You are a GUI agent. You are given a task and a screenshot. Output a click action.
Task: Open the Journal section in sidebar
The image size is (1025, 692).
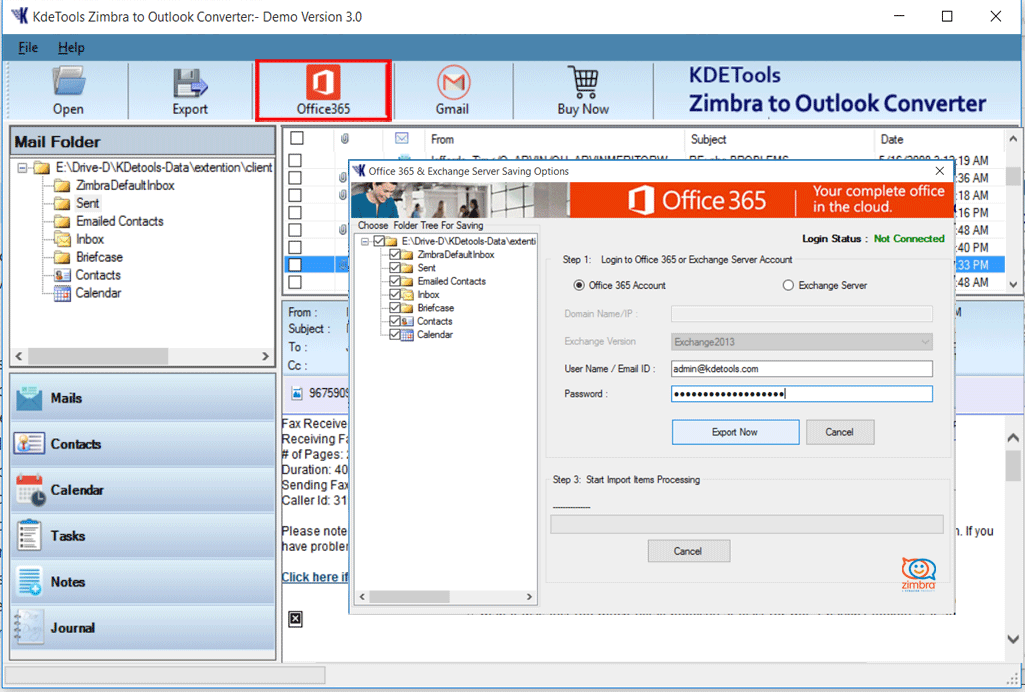tap(143, 628)
